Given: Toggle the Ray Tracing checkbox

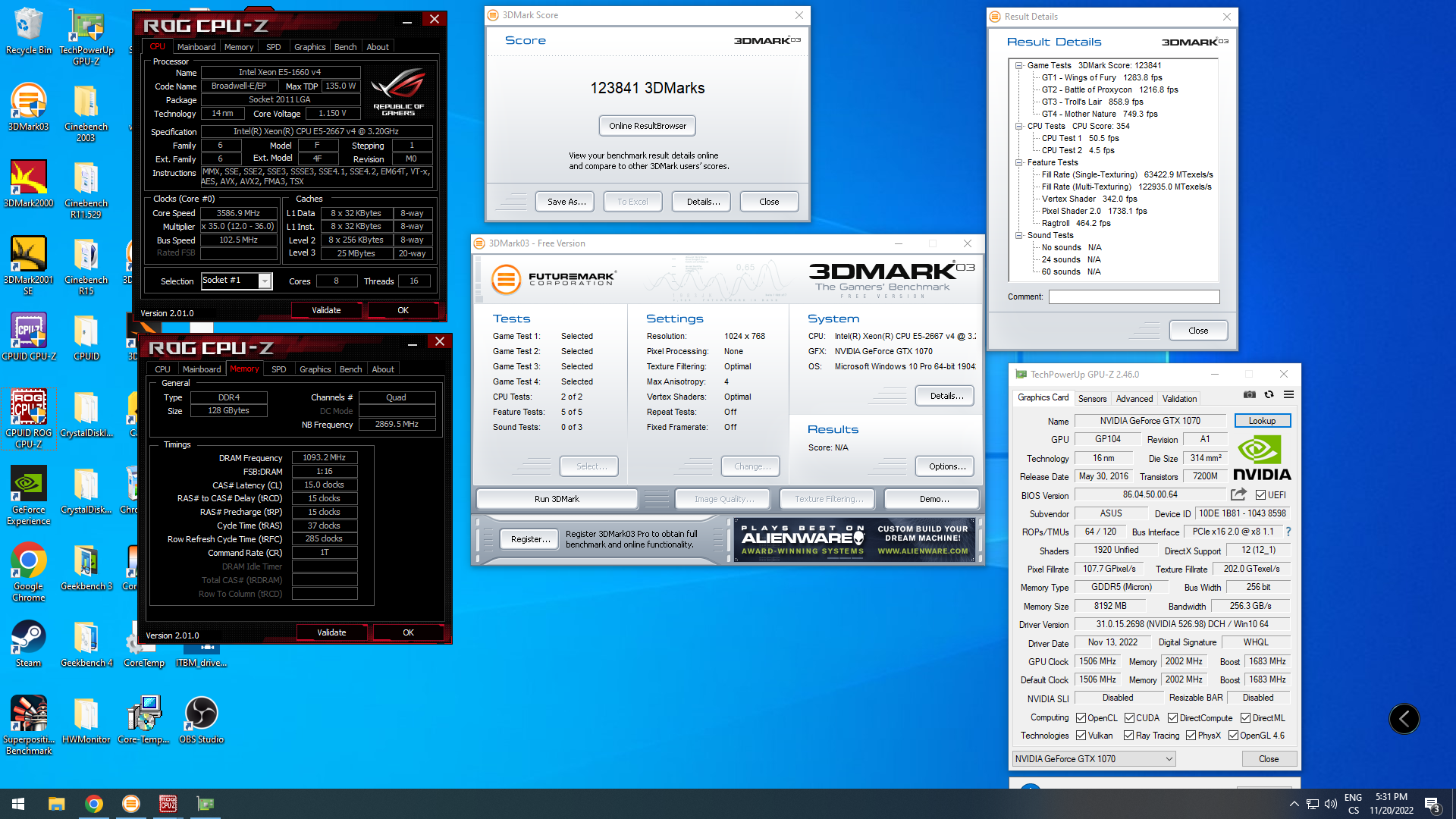Looking at the screenshot, I should click(1128, 735).
